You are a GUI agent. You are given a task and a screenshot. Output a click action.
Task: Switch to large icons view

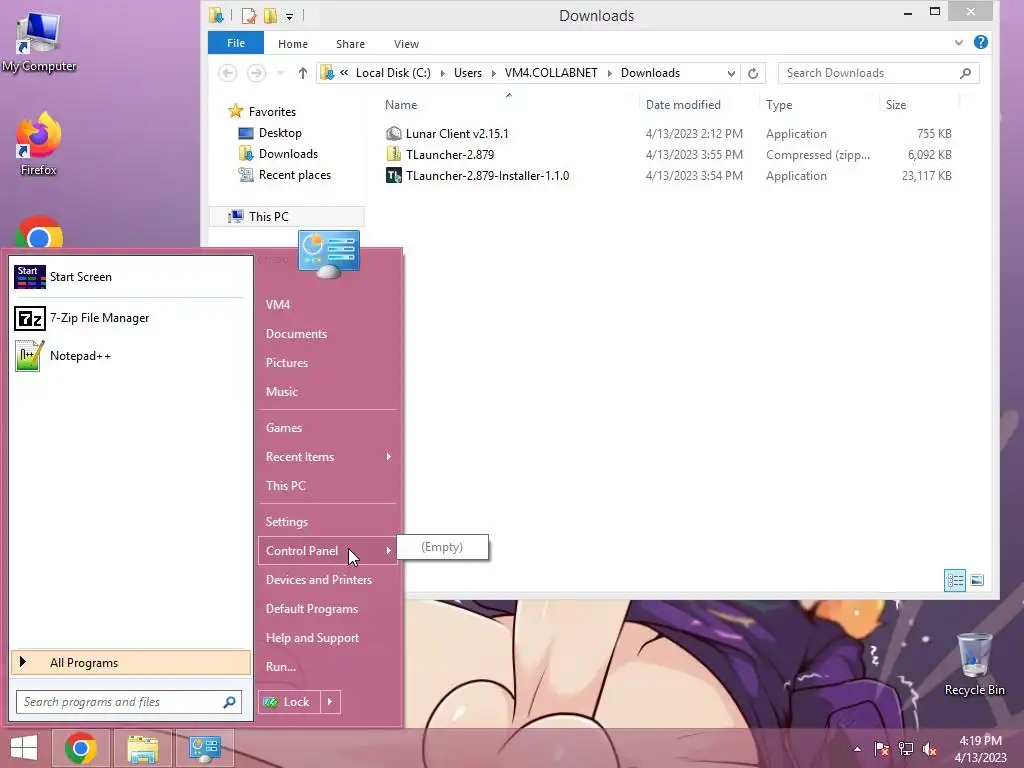click(x=977, y=580)
